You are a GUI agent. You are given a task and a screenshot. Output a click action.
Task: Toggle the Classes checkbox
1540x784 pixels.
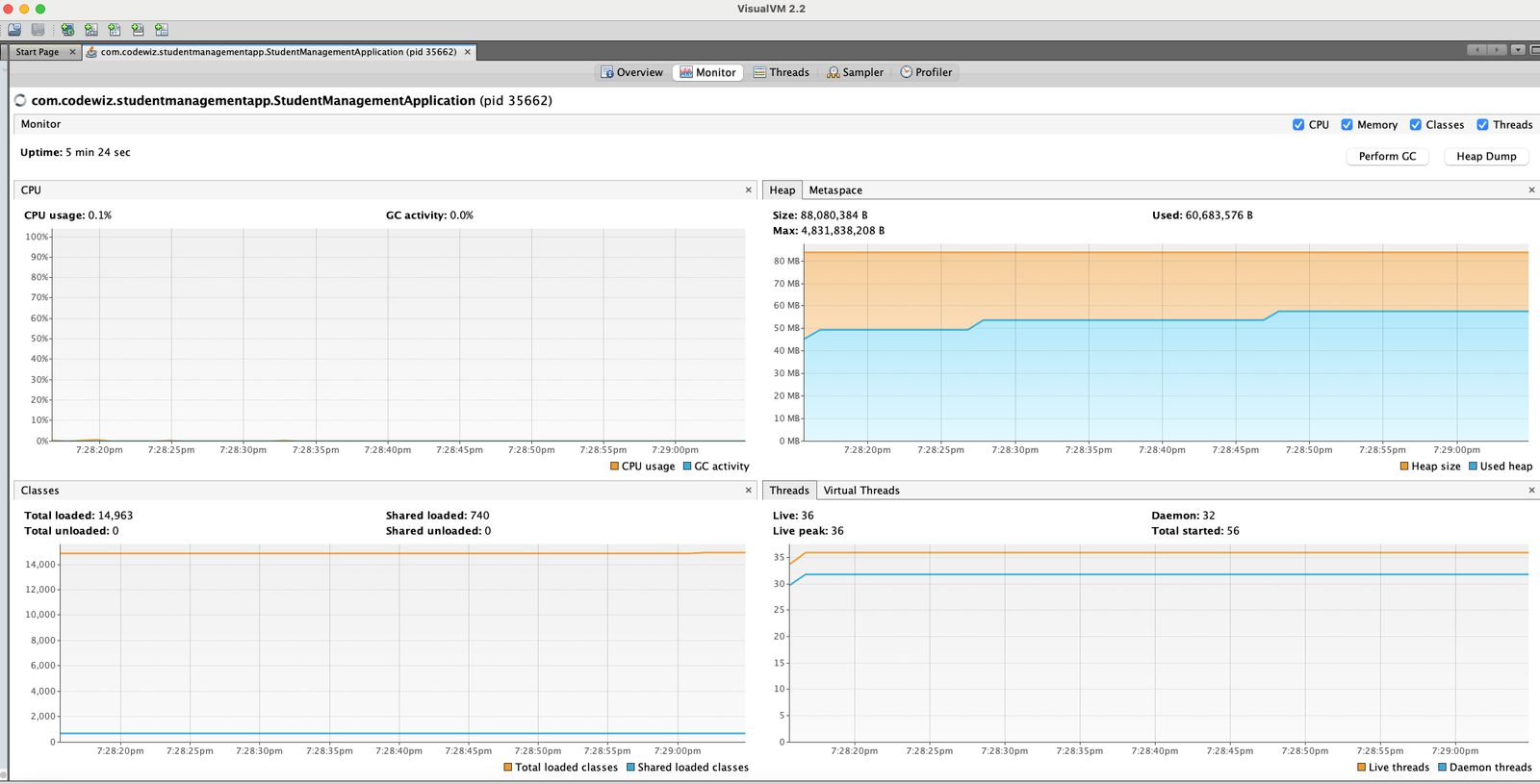pyautogui.click(x=1416, y=125)
